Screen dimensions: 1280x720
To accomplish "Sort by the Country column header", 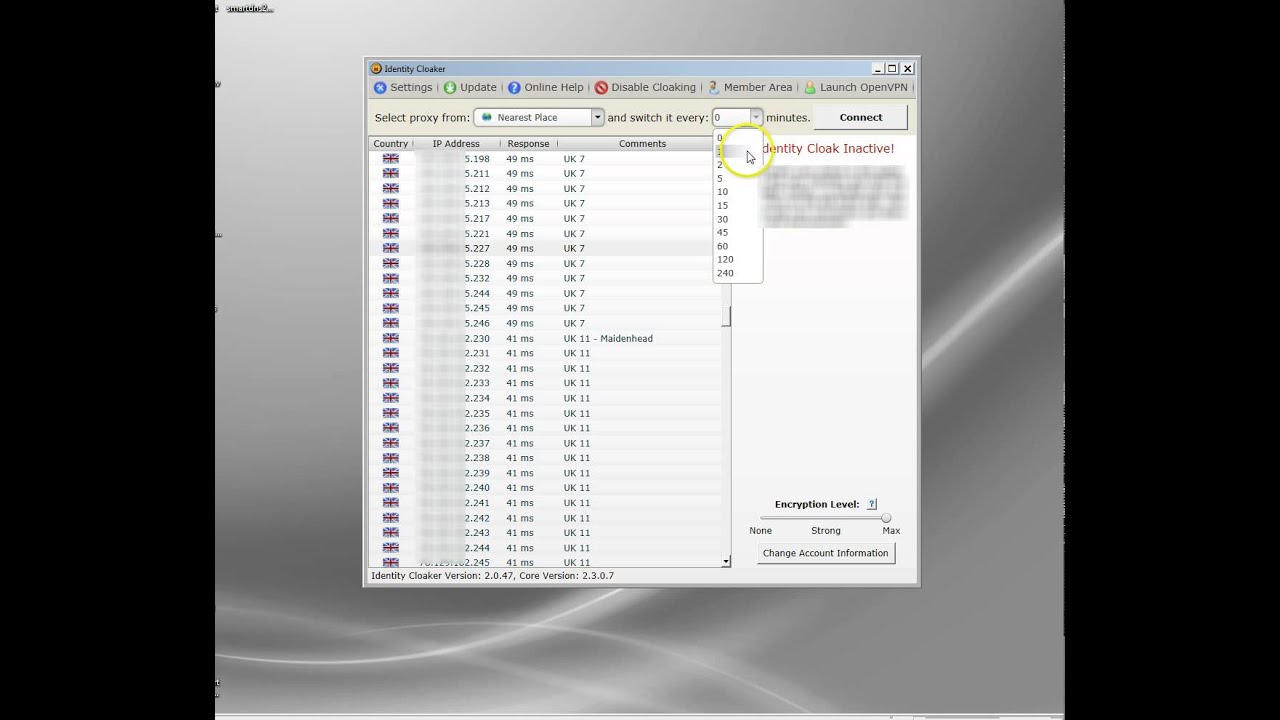I will click(x=390, y=144).
